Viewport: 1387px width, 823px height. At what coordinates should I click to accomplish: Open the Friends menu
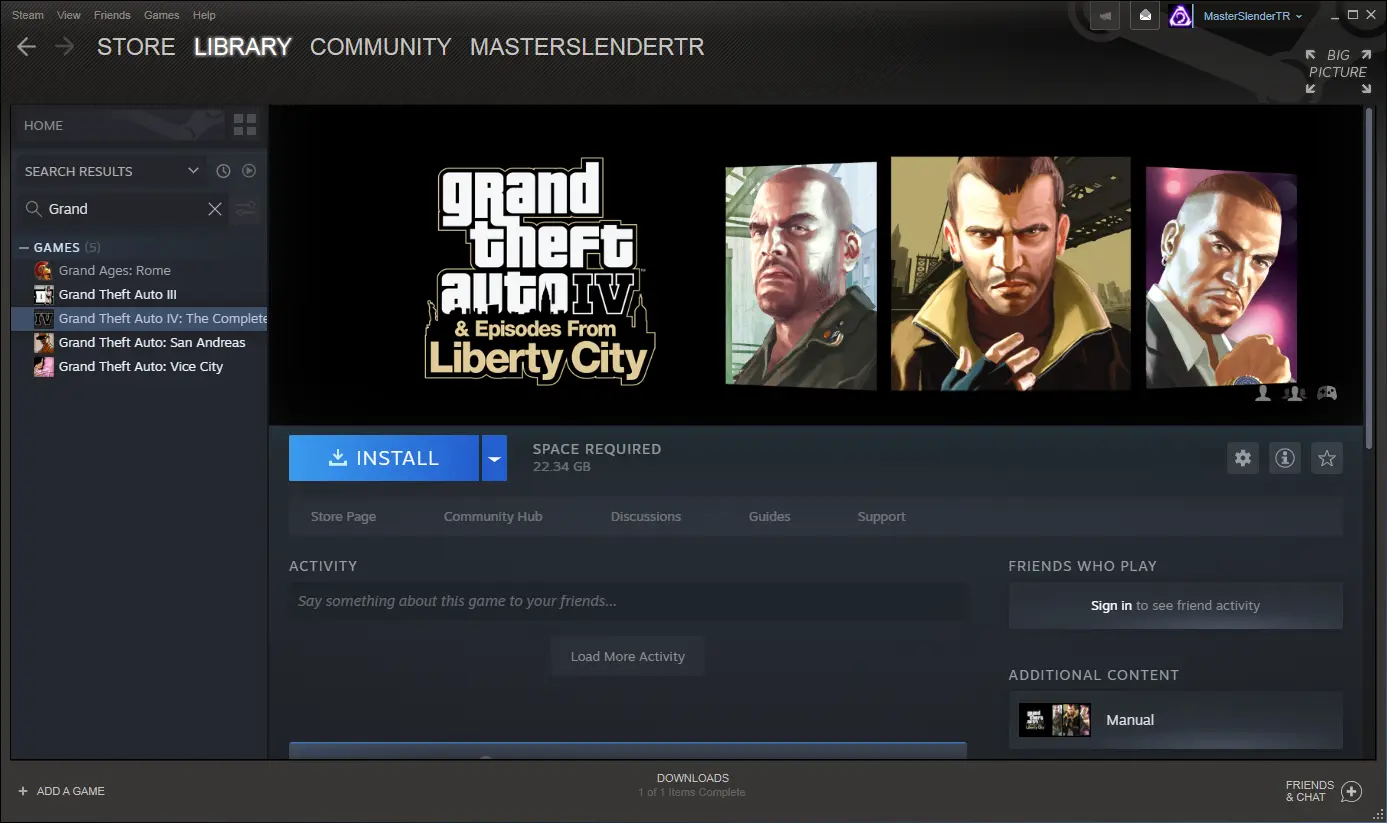click(112, 15)
